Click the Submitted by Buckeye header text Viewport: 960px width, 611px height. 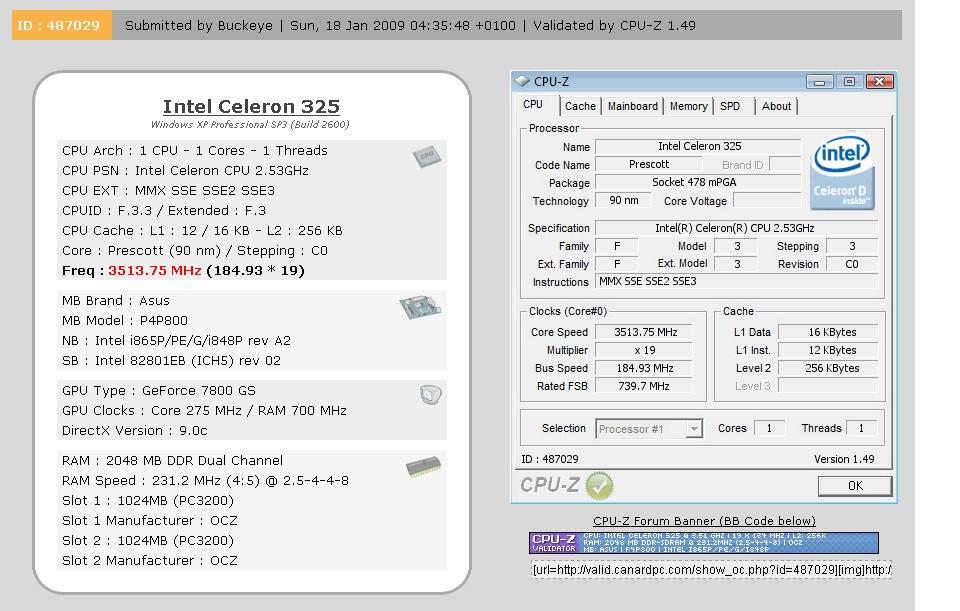(x=199, y=26)
